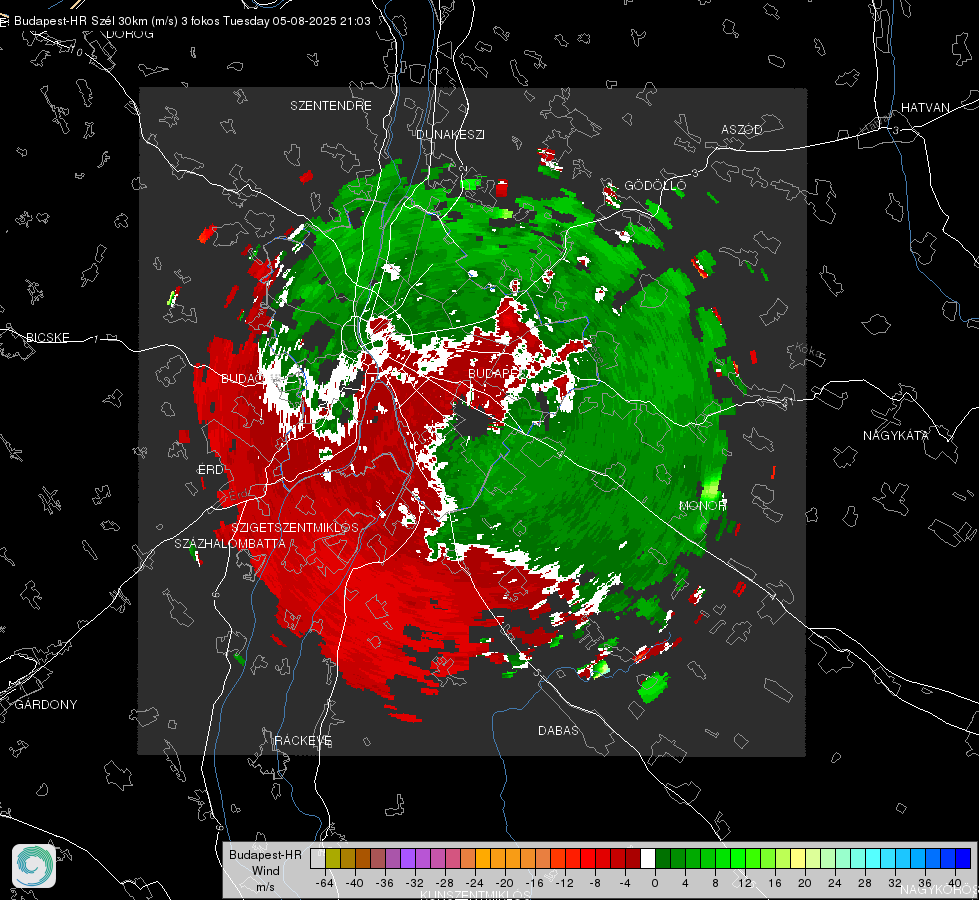This screenshot has height=900, width=979.
Task: Click the gray leftmost legend swatch
Action: [x=318, y=858]
